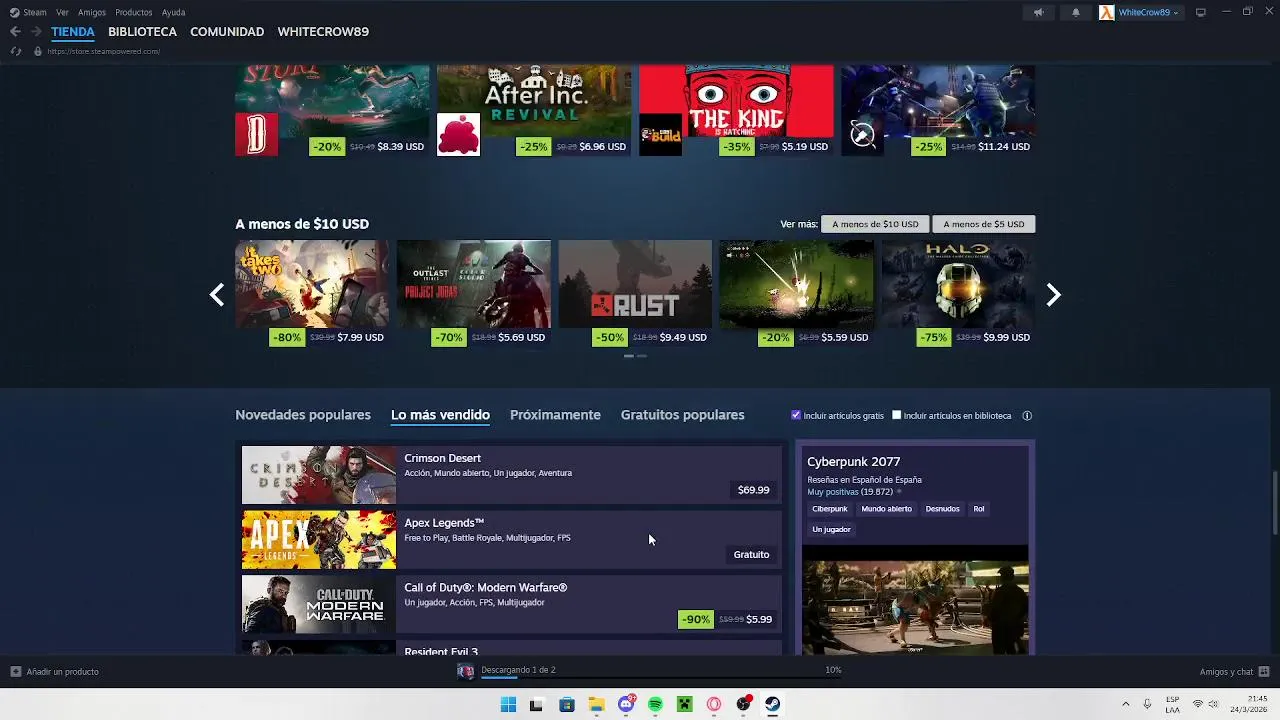Show next games in under $10 carousel
The width and height of the screenshot is (1280, 720).
point(1053,294)
